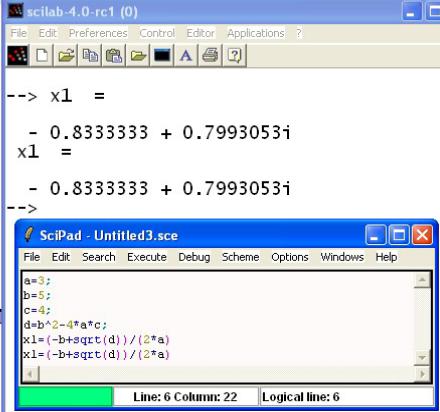This screenshot has width=440, height=412.
Task: Open the Scilab Control menu
Action: coord(157,33)
